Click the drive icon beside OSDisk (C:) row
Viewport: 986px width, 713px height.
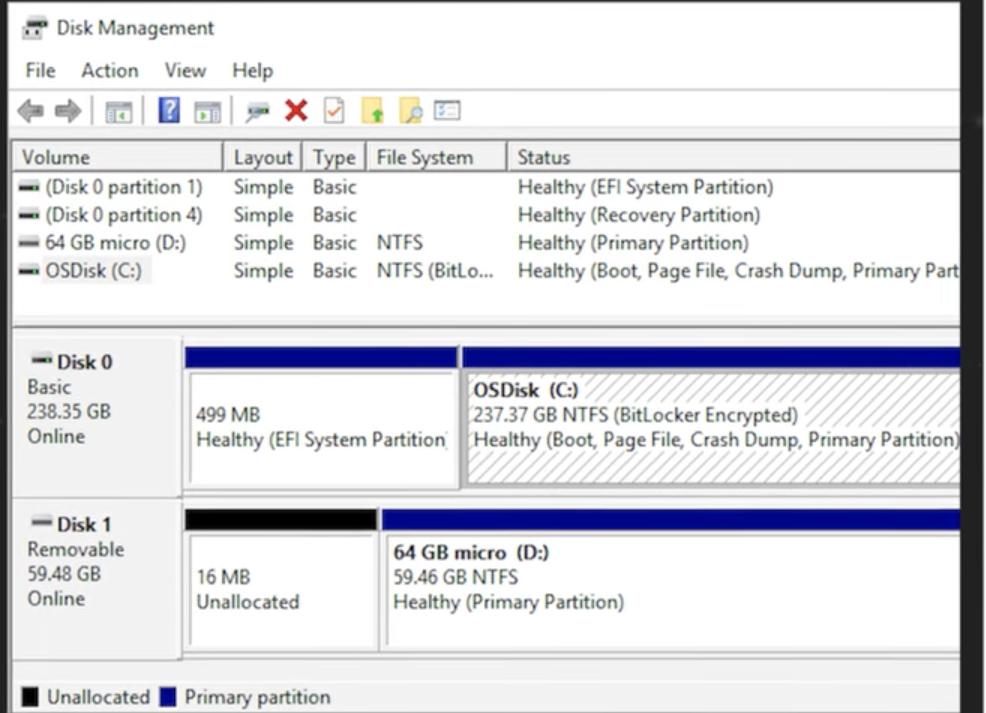(29, 271)
